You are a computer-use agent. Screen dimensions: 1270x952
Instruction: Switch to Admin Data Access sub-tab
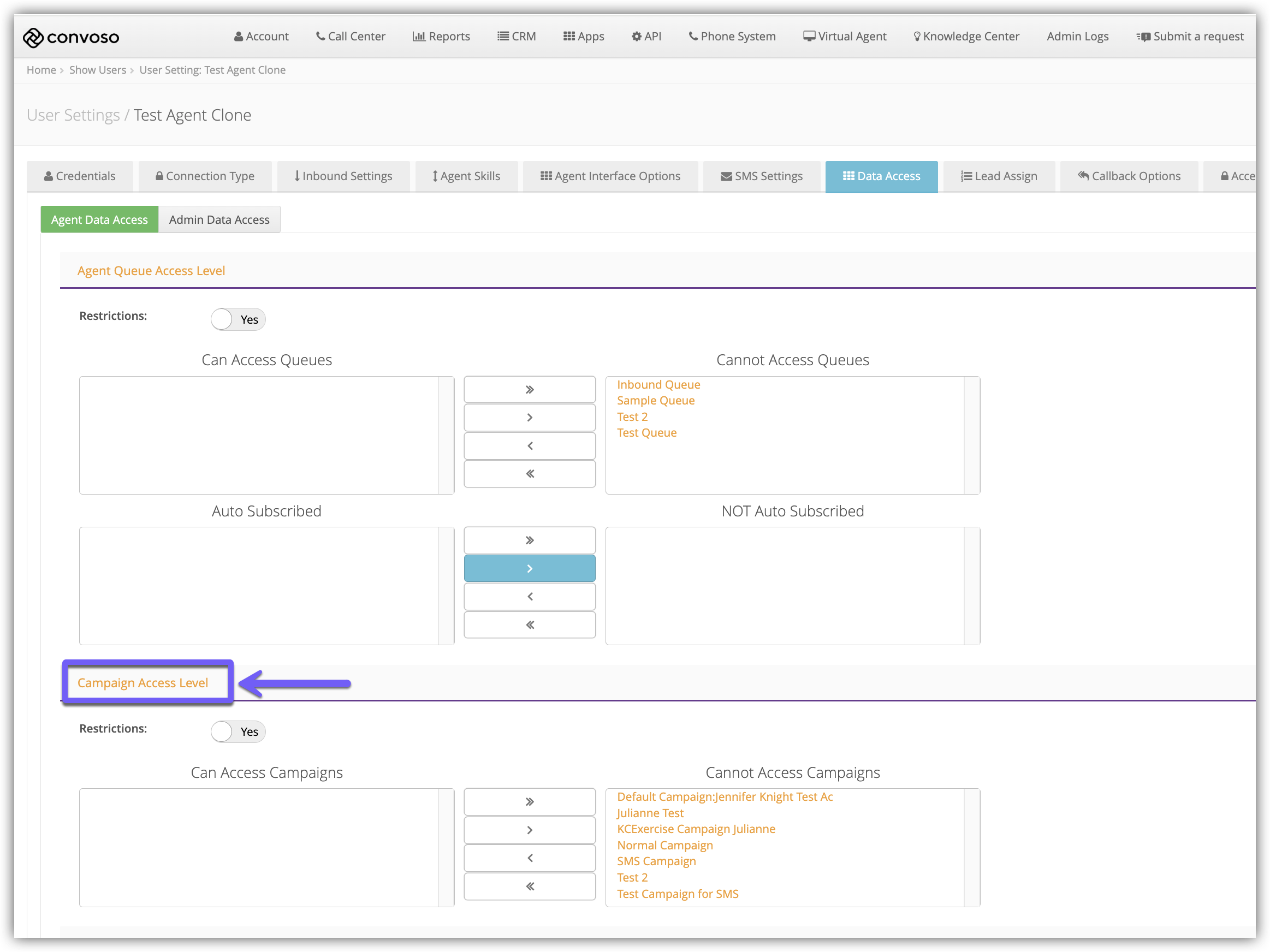coord(219,220)
